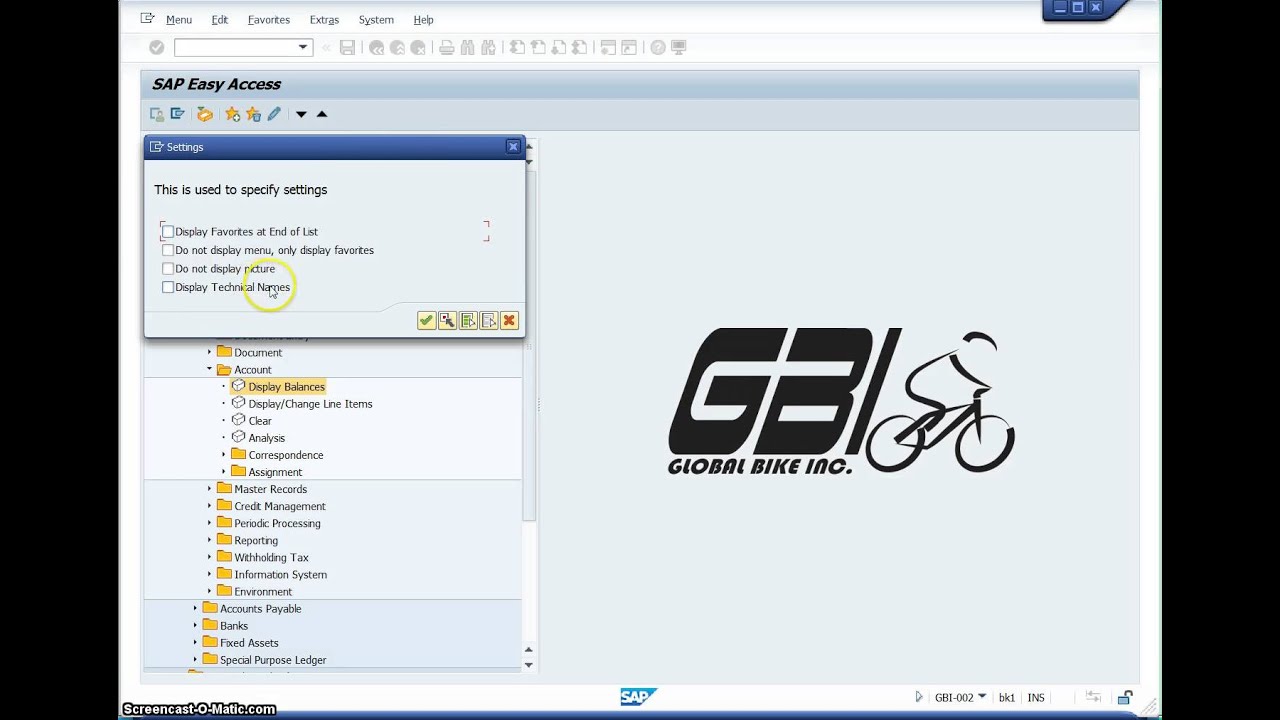Click the Generate Shortcut icon
The height and width of the screenshot is (720, 1280).
point(629,47)
